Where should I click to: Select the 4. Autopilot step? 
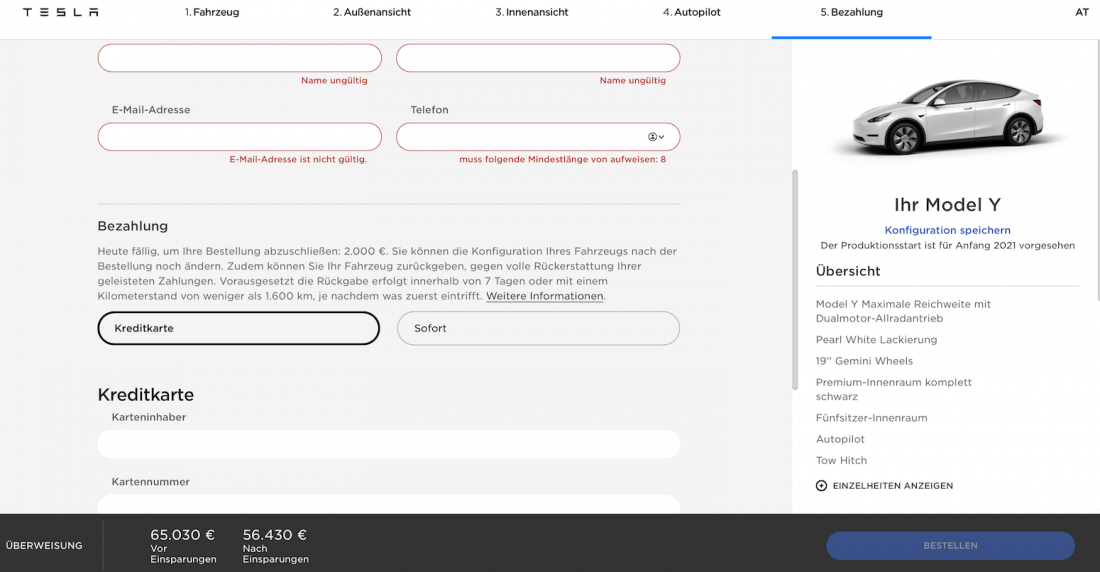(692, 12)
